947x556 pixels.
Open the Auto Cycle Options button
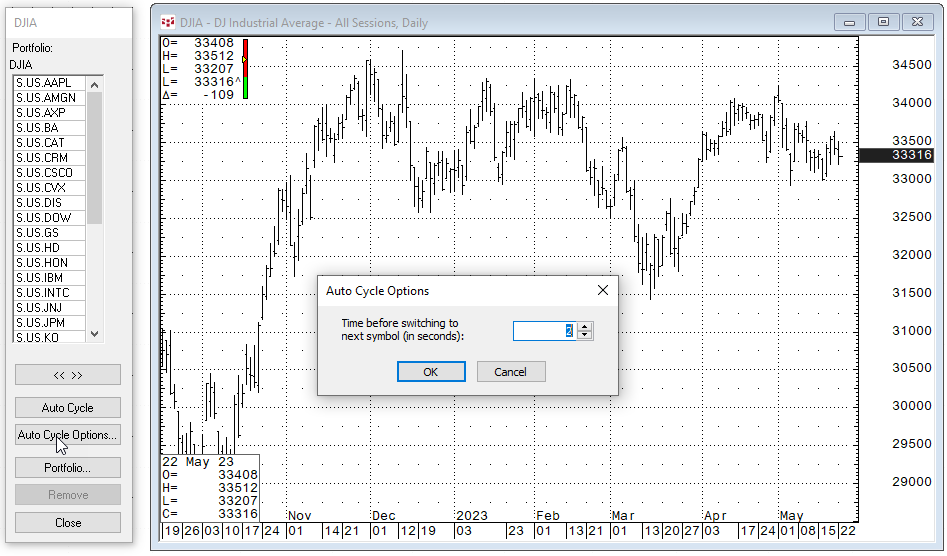click(x=67, y=435)
